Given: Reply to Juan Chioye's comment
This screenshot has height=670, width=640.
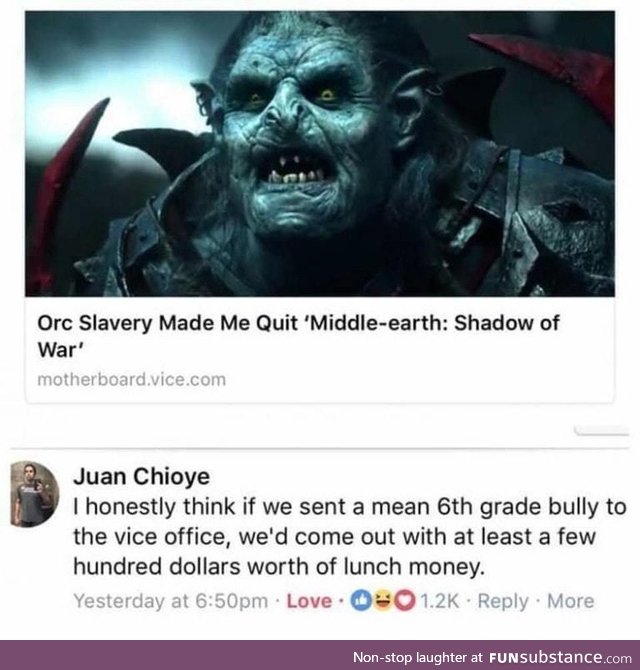Looking at the screenshot, I should pyautogui.click(x=503, y=601).
